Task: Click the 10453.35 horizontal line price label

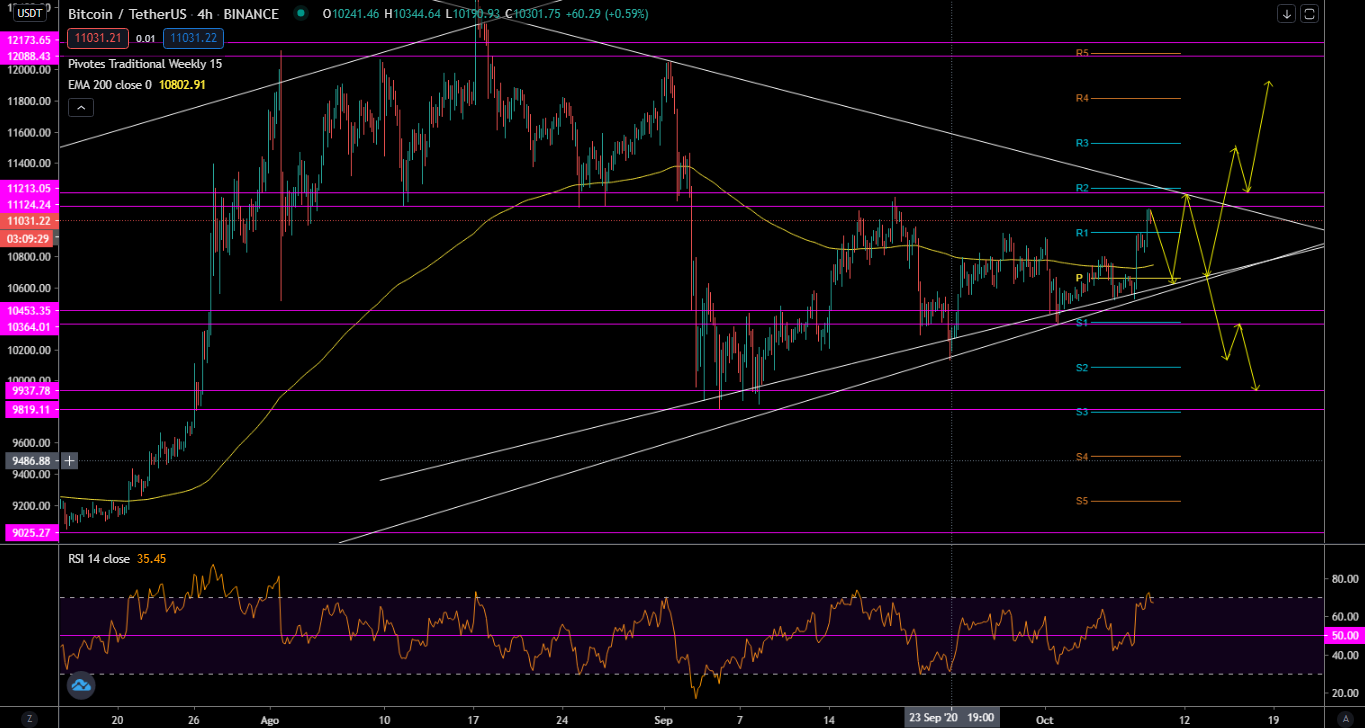Action: (x=29, y=311)
